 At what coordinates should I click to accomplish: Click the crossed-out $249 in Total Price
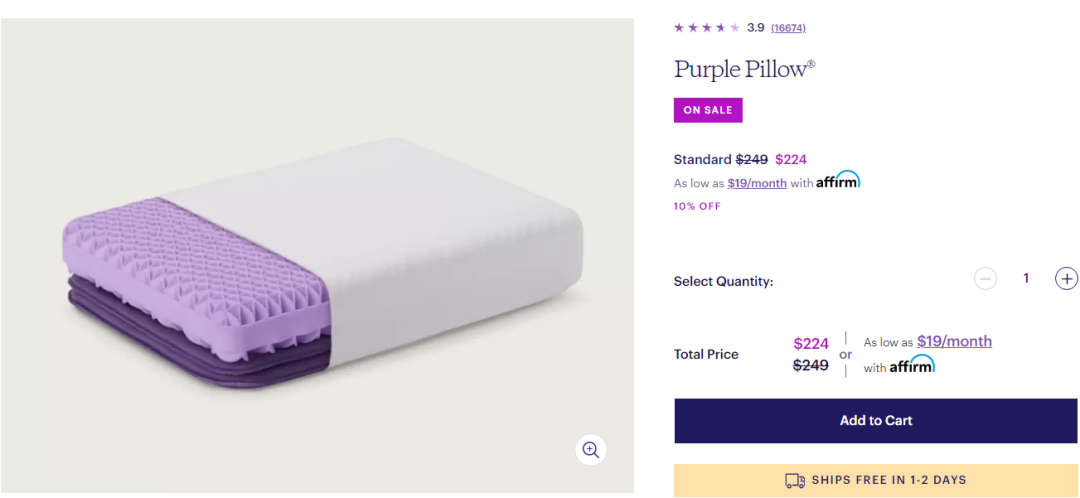(x=811, y=365)
